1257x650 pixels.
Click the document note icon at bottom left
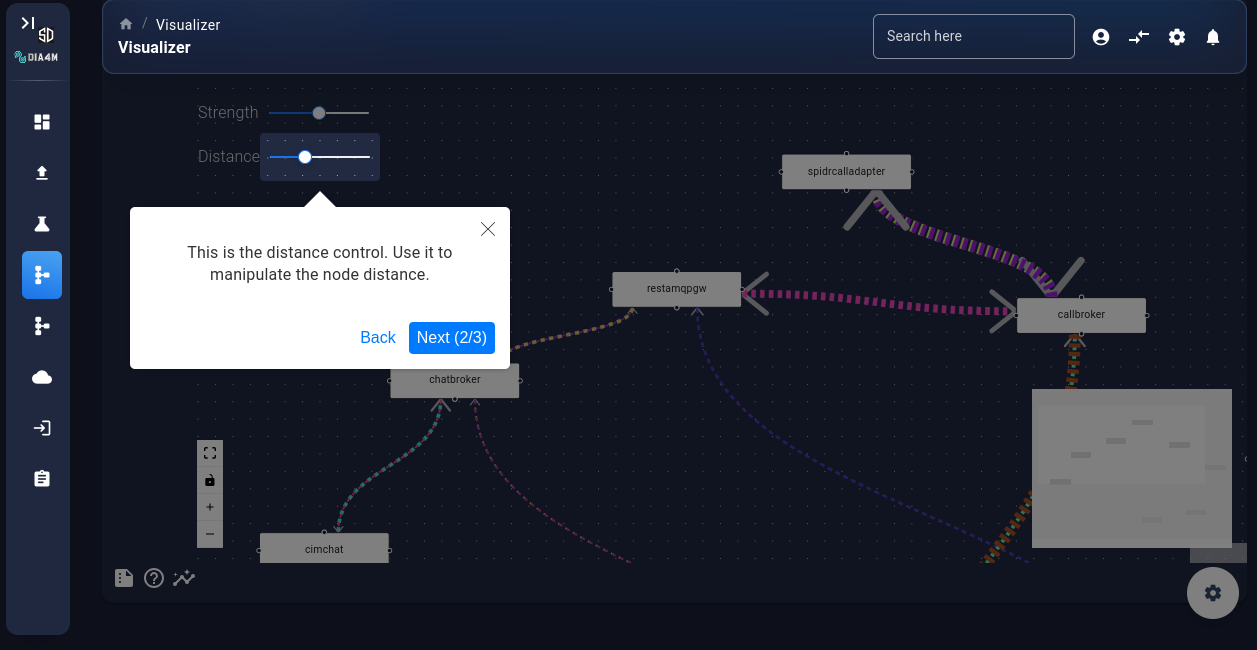tap(124, 578)
